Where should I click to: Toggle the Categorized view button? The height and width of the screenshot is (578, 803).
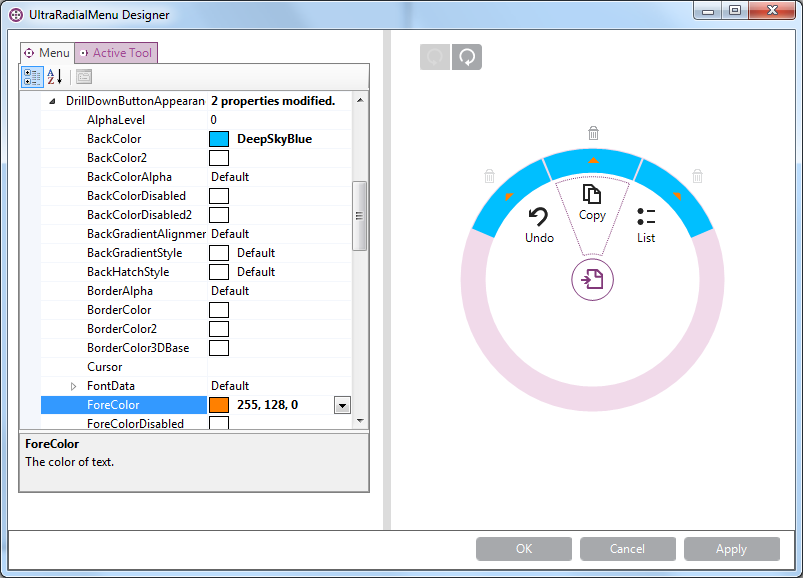(x=32, y=77)
